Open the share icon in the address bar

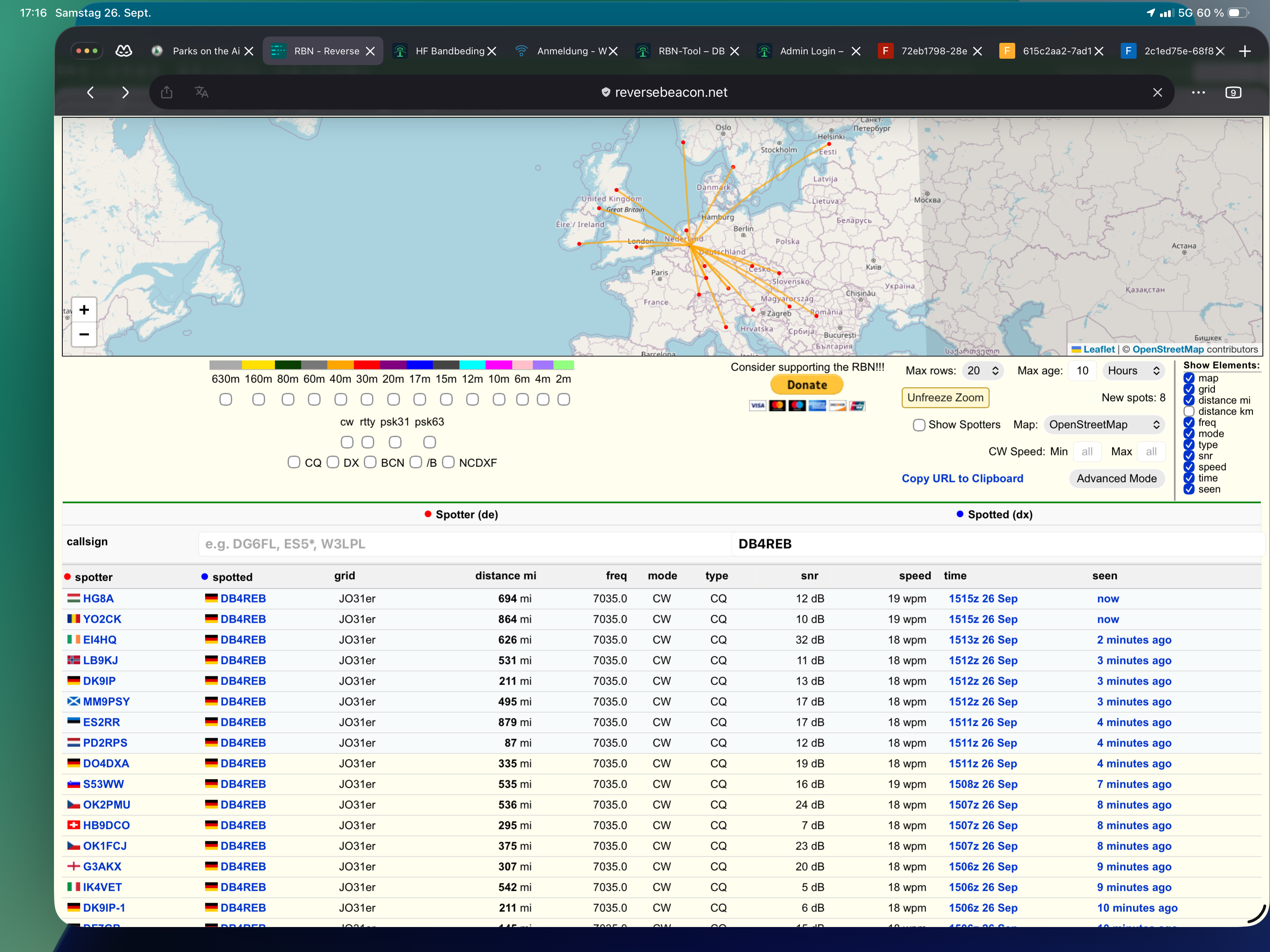click(x=167, y=92)
